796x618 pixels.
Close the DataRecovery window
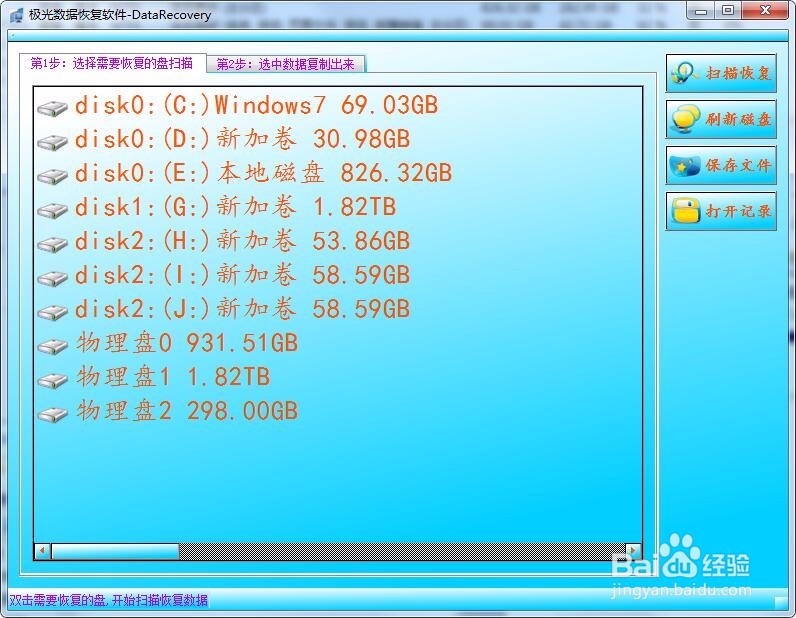[x=766, y=11]
